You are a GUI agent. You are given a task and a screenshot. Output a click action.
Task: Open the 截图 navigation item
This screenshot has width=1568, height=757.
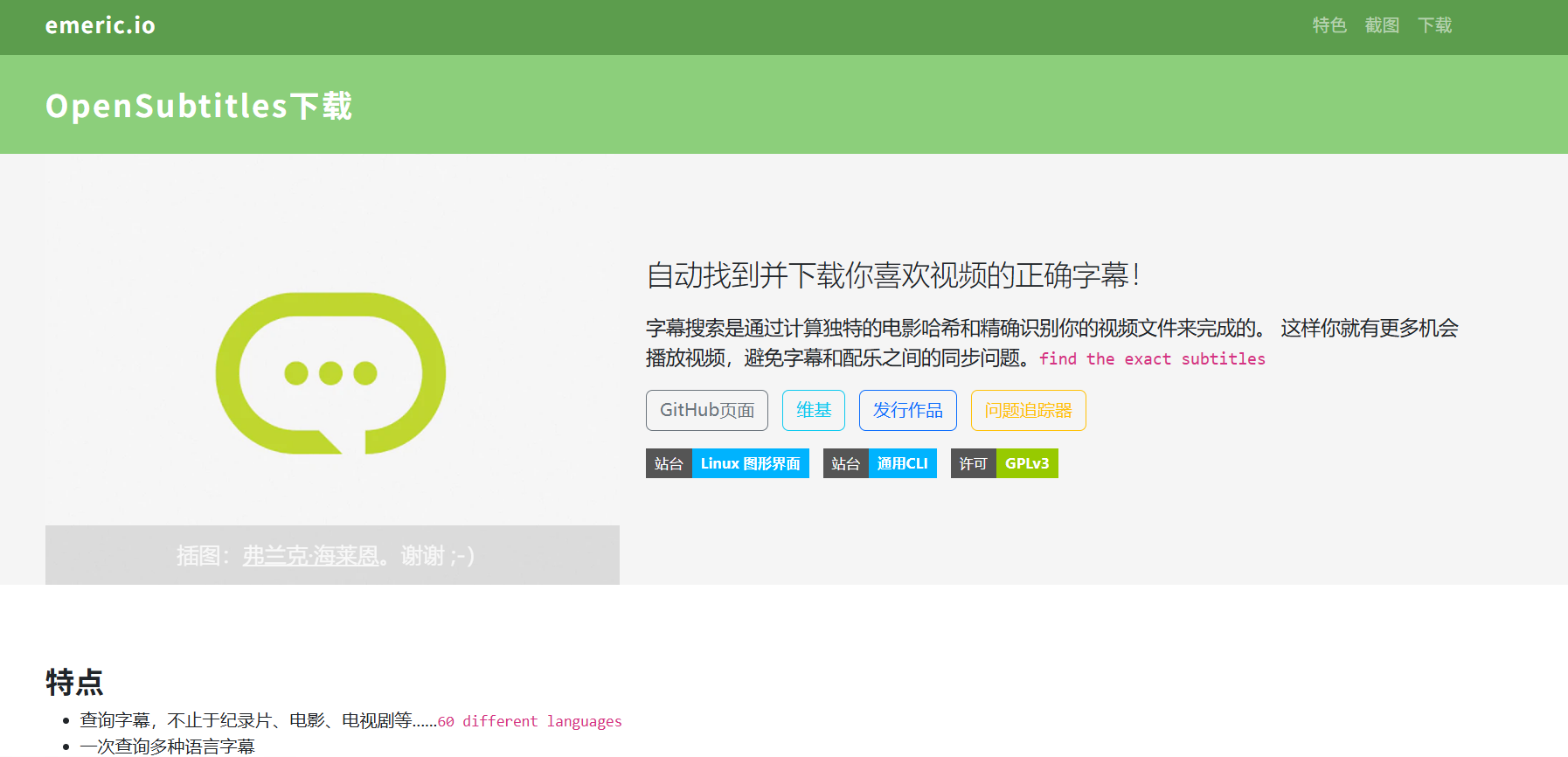click(1382, 25)
